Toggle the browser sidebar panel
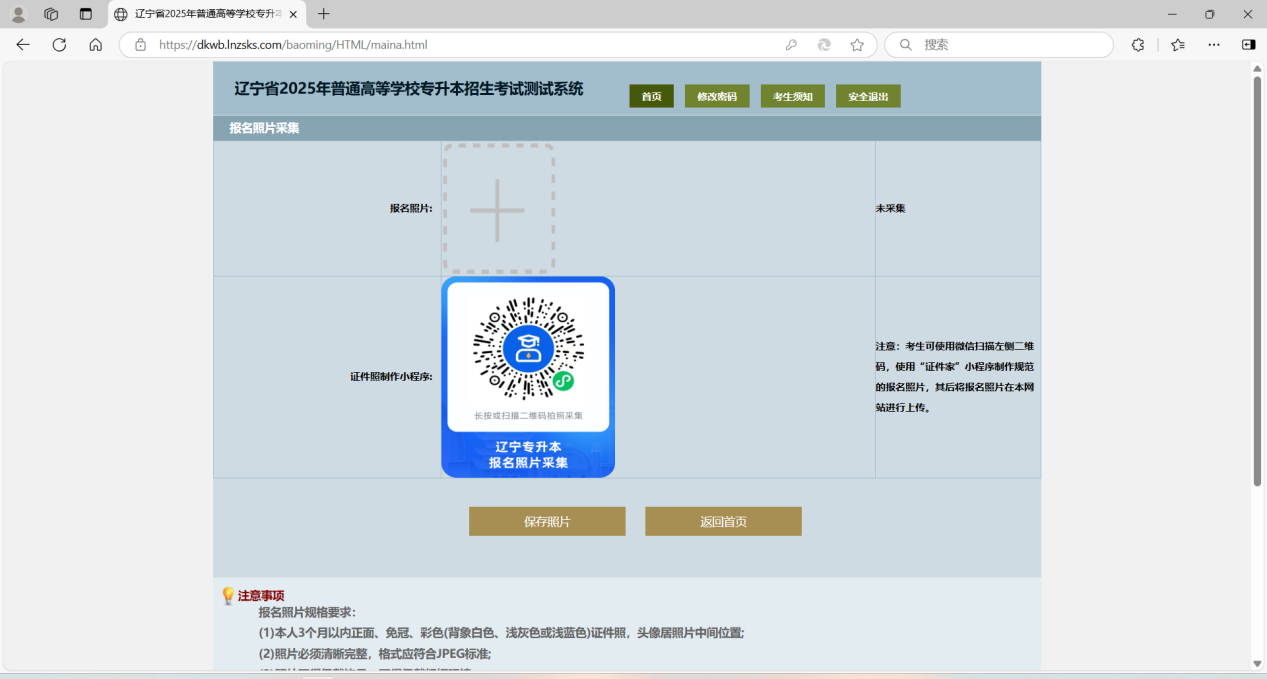Screen dimensions: 1267x679 point(1248,45)
